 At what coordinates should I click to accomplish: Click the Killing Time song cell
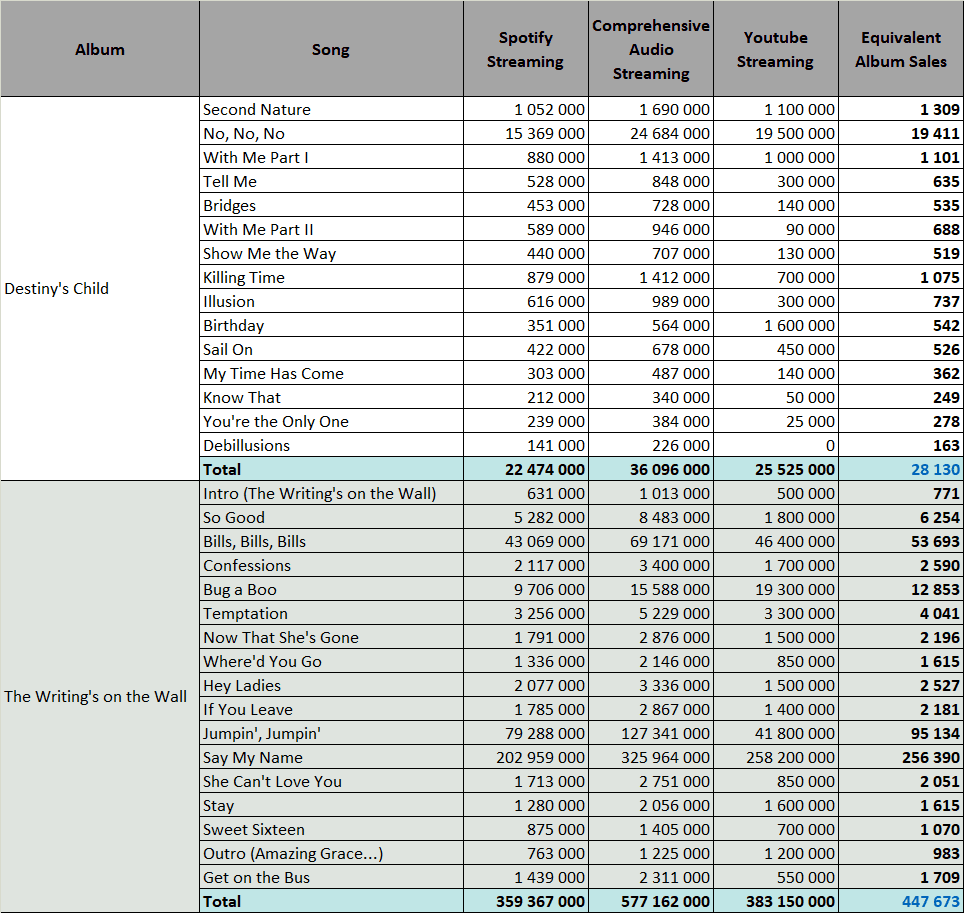click(331, 277)
